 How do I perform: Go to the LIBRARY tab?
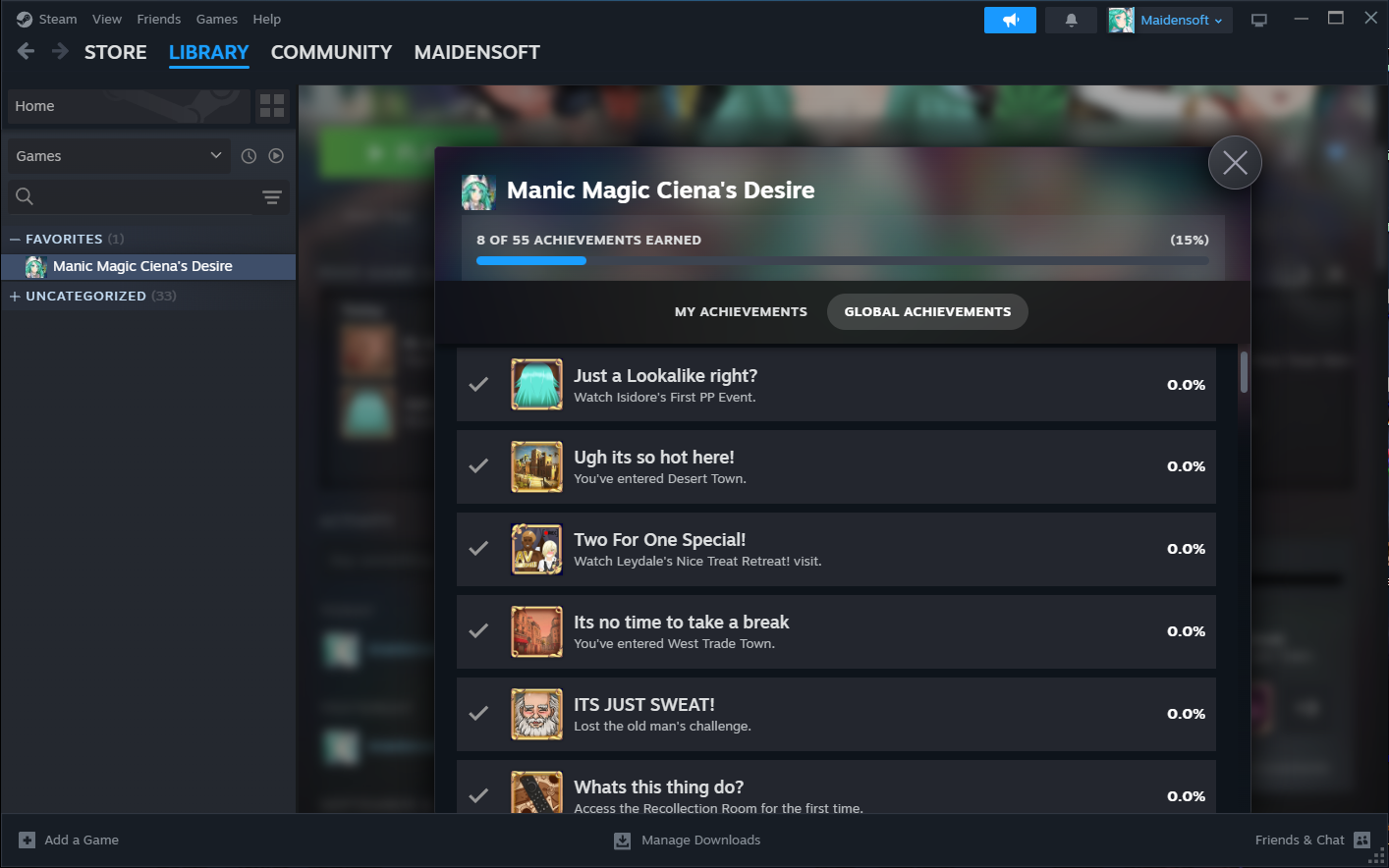click(x=209, y=53)
